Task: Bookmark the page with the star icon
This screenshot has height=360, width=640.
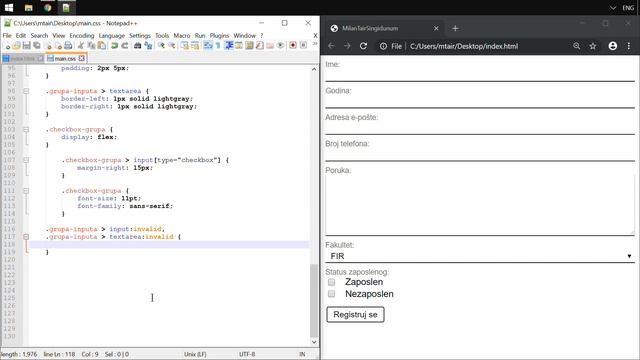Action: pyautogui.click(x=593, y=46)
